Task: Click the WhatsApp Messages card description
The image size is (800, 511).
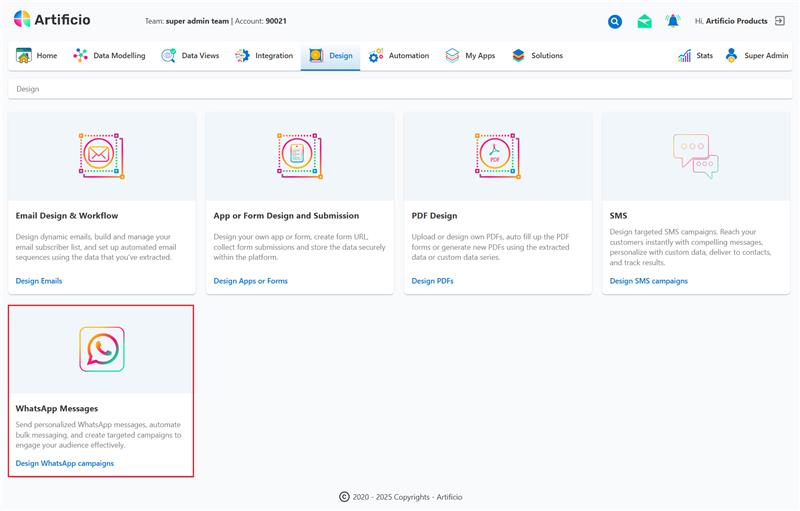Action: point(98,435)
